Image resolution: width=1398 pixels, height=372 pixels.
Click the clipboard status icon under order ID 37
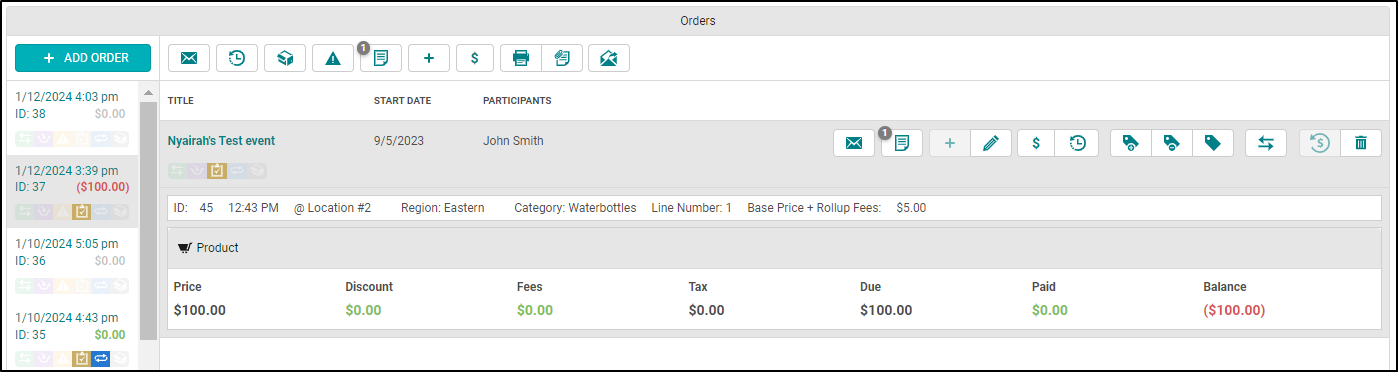[x=83, y=211]
